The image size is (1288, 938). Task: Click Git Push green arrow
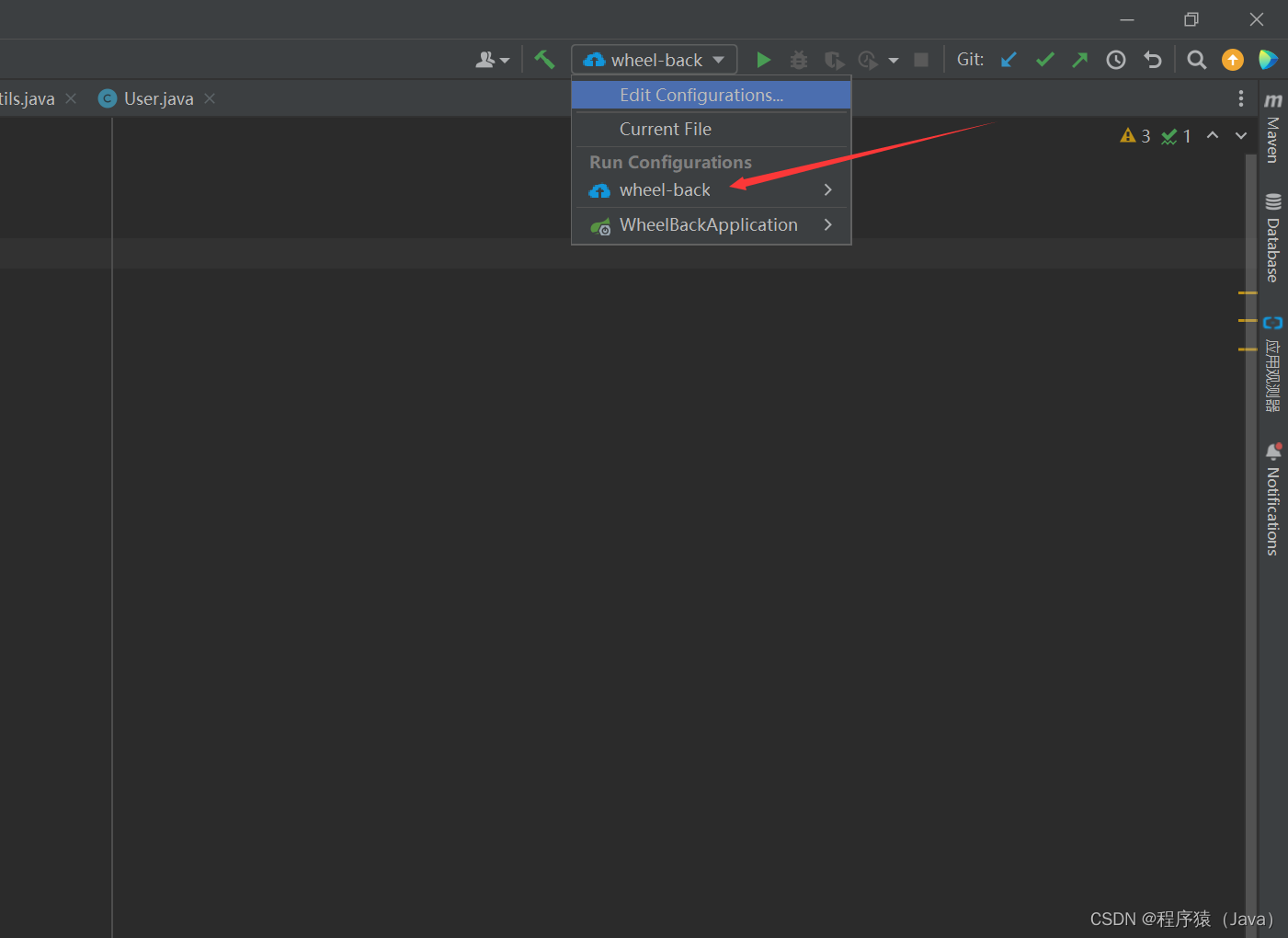(1080, 60)
